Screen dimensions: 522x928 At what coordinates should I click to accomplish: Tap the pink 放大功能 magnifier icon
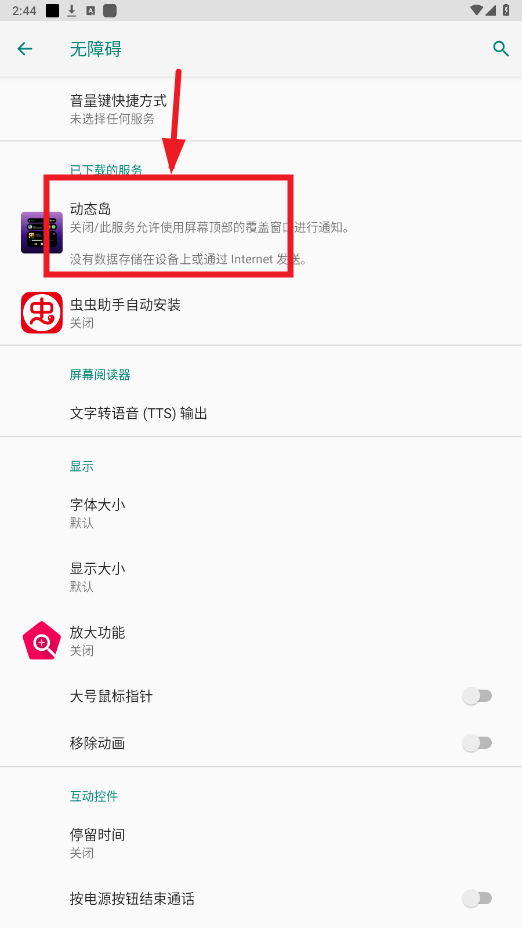coord(41,640)
